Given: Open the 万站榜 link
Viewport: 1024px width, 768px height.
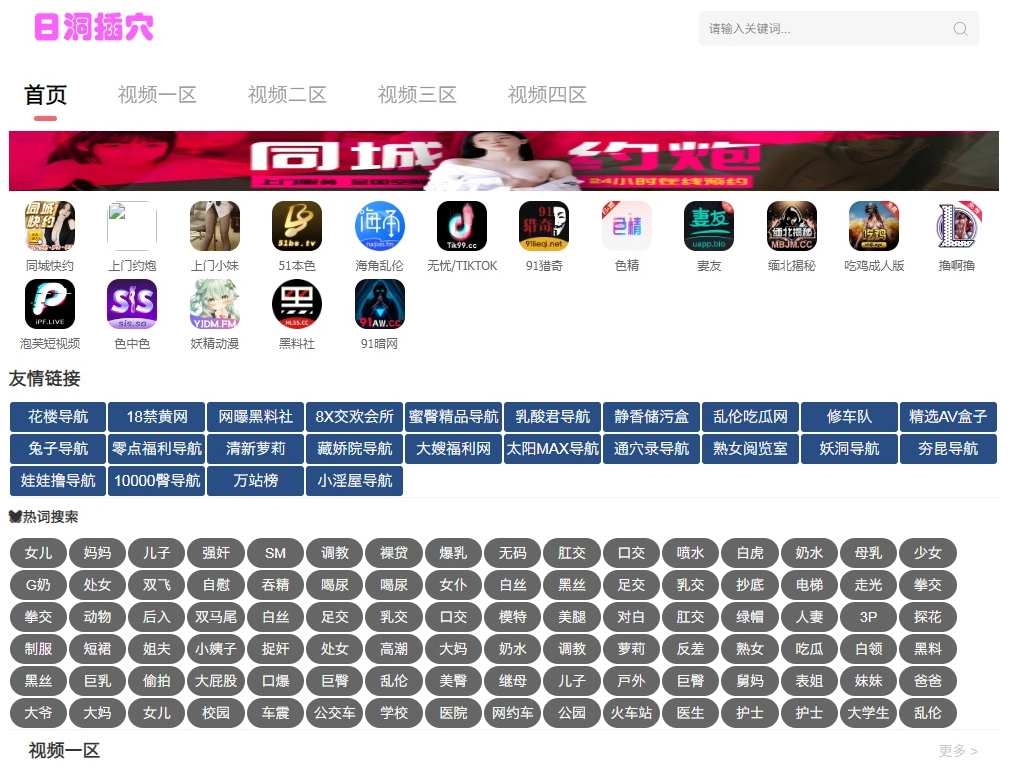Looking at the screenshot, I should (256, 481).
